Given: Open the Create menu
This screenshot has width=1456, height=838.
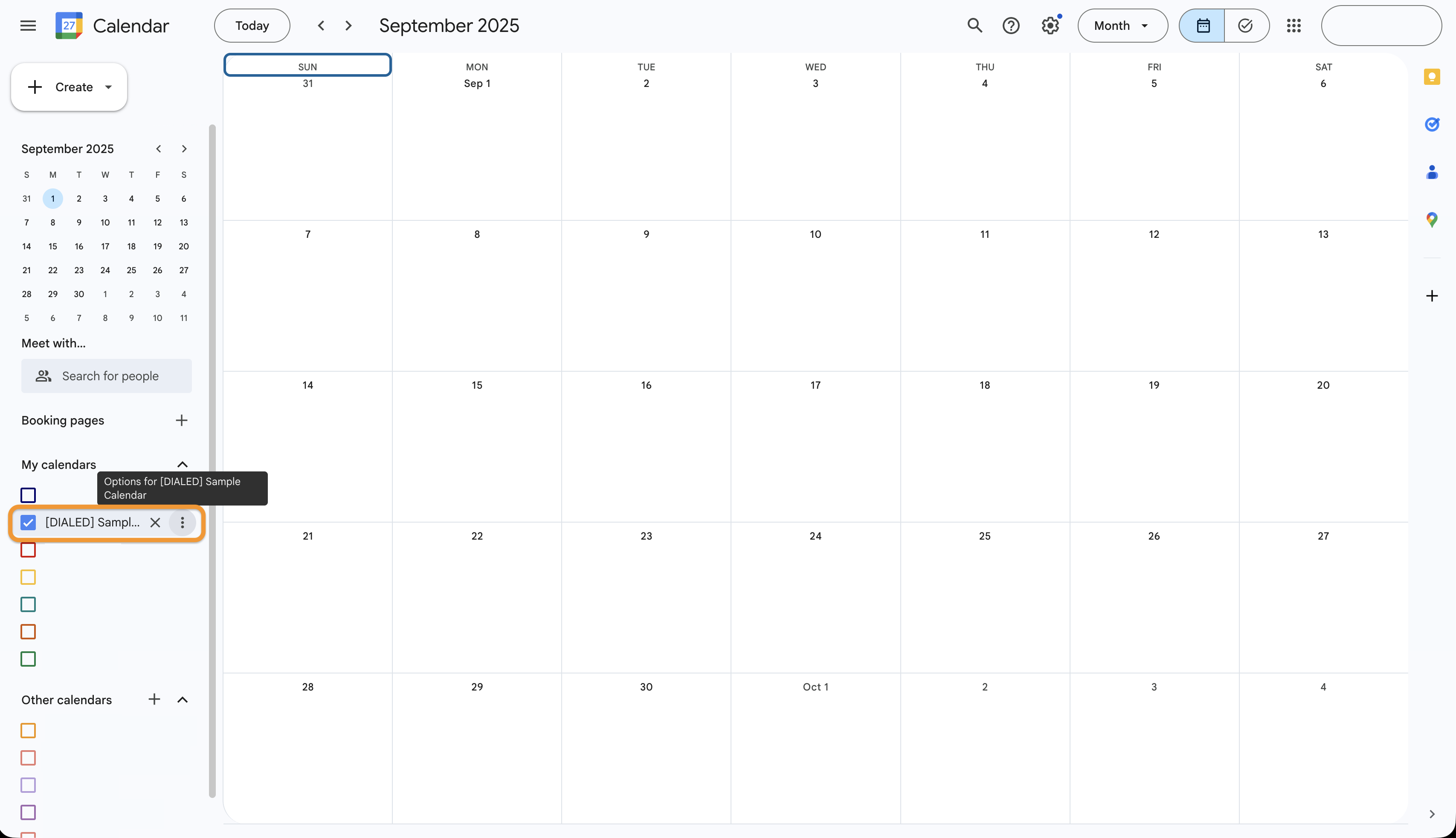Looking at the screenshot, I should pos(69,87).
